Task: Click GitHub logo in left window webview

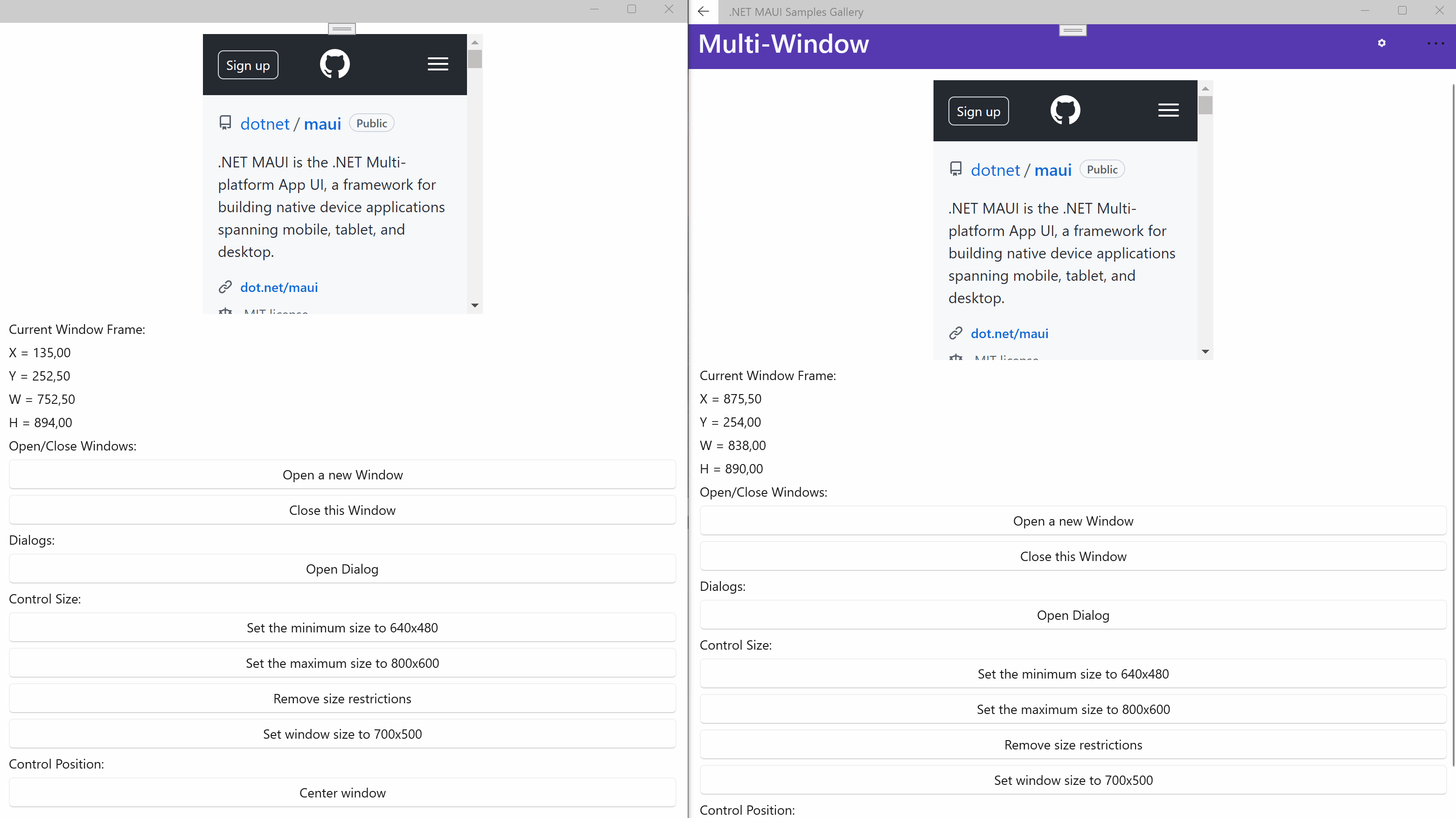Action: 334,64
